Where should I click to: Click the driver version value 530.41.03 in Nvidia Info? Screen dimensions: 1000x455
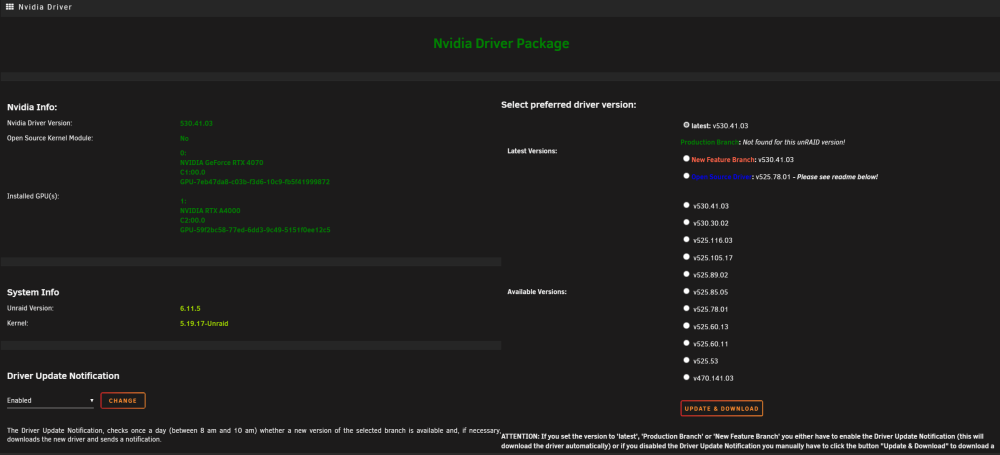(x=197, y=123)
